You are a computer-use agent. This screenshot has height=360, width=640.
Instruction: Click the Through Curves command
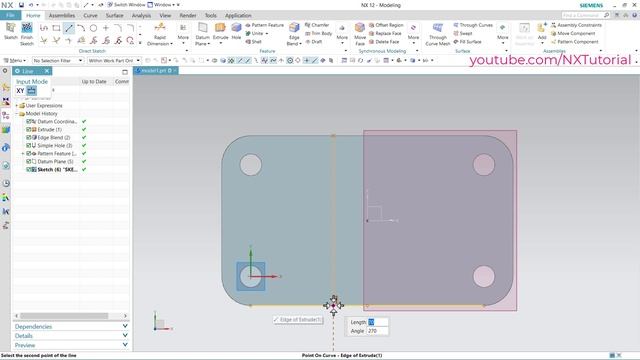(473, 25)
